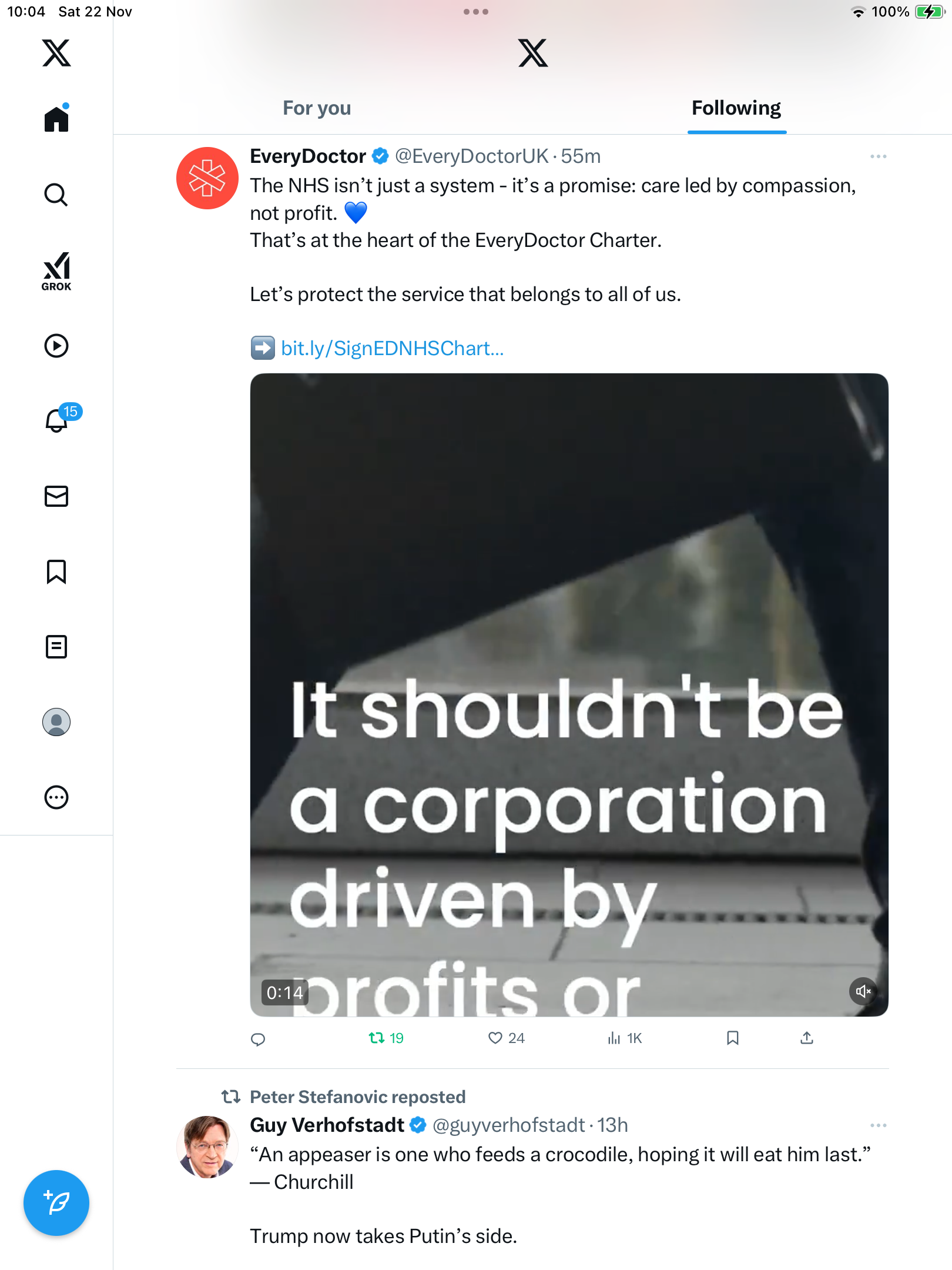Open the Search (magnifying glass) page
The image size is (952, 1270).
point(56,195)
